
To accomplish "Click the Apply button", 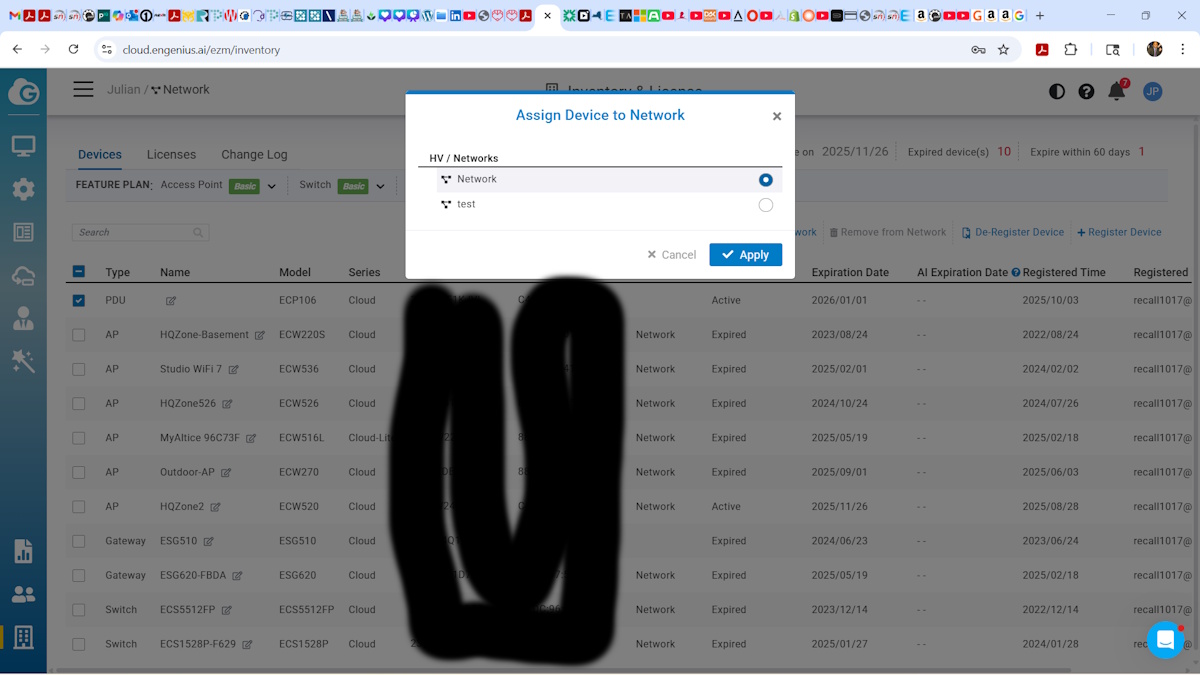I will point(745,255).
